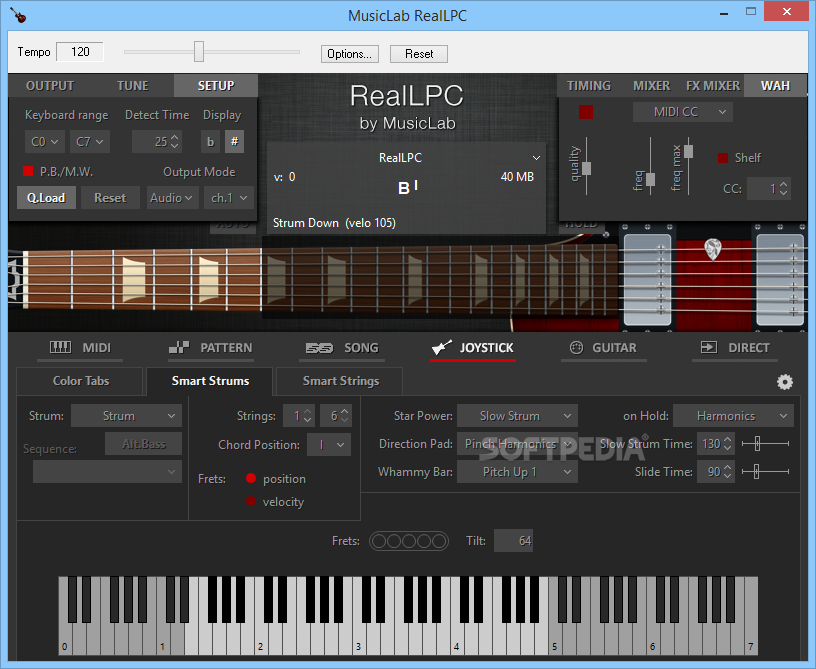Viewport: 816px width, 669px height.
Task: Open the Star Power Slow Strum dropdown
Action: tap(517, 416)
